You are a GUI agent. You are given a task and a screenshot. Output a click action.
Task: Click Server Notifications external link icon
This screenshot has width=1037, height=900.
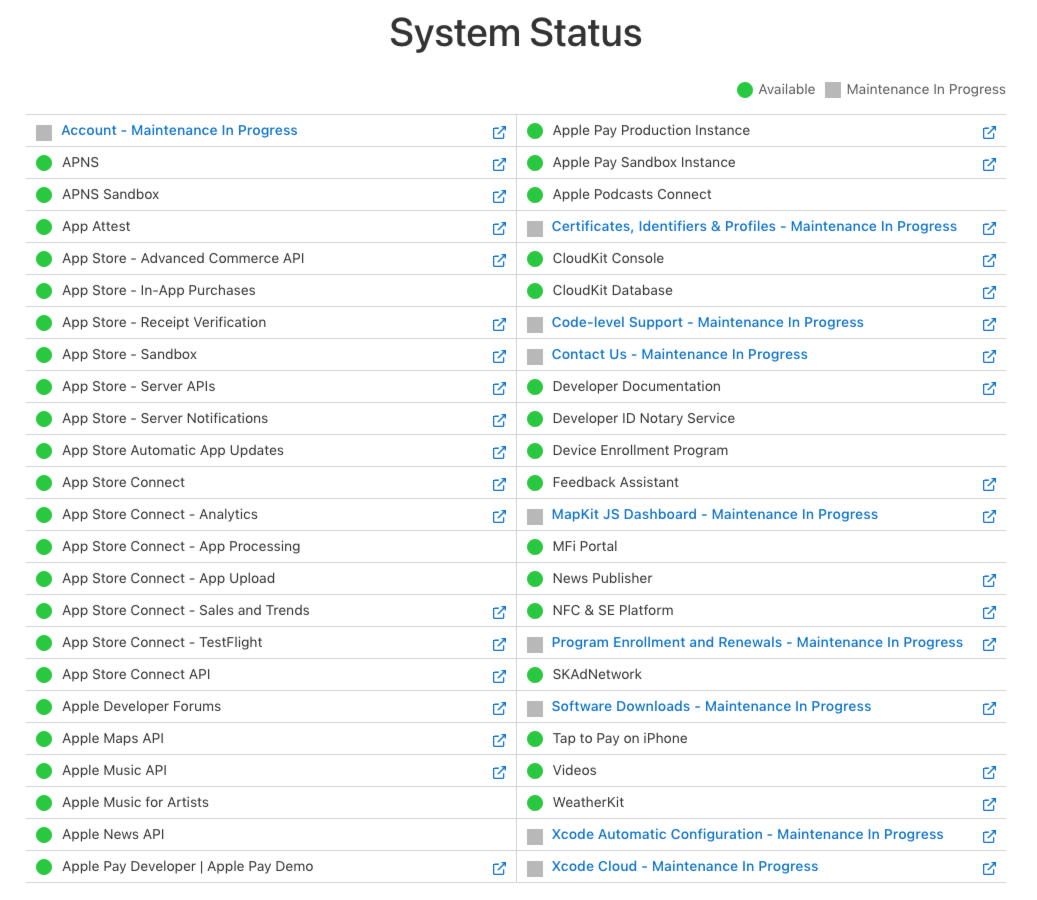[499, 420]
